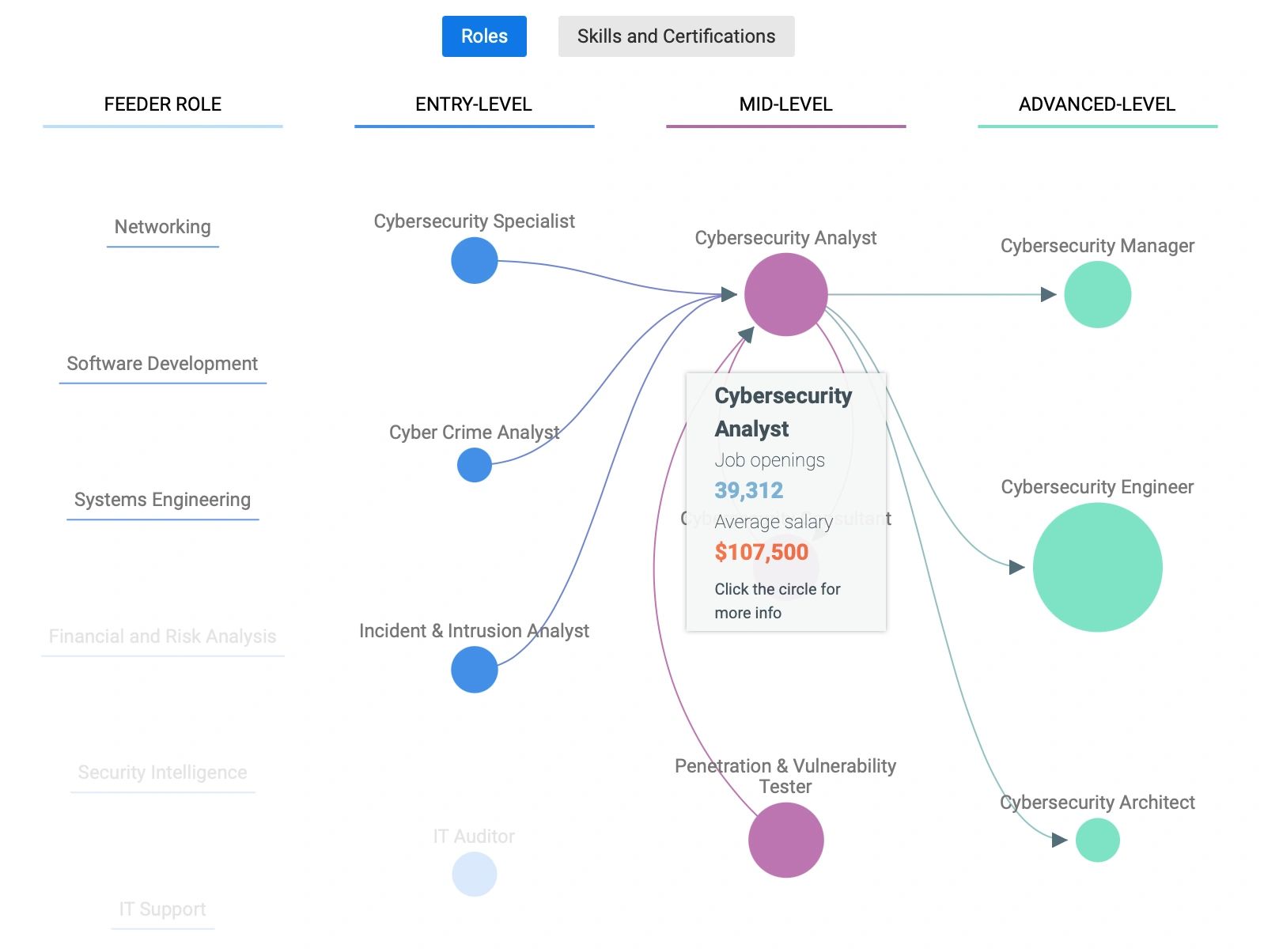The image size is (1264, 952).
Task: Click the Penetration & Vulnerability Tester circle
Action: (785, 840)
